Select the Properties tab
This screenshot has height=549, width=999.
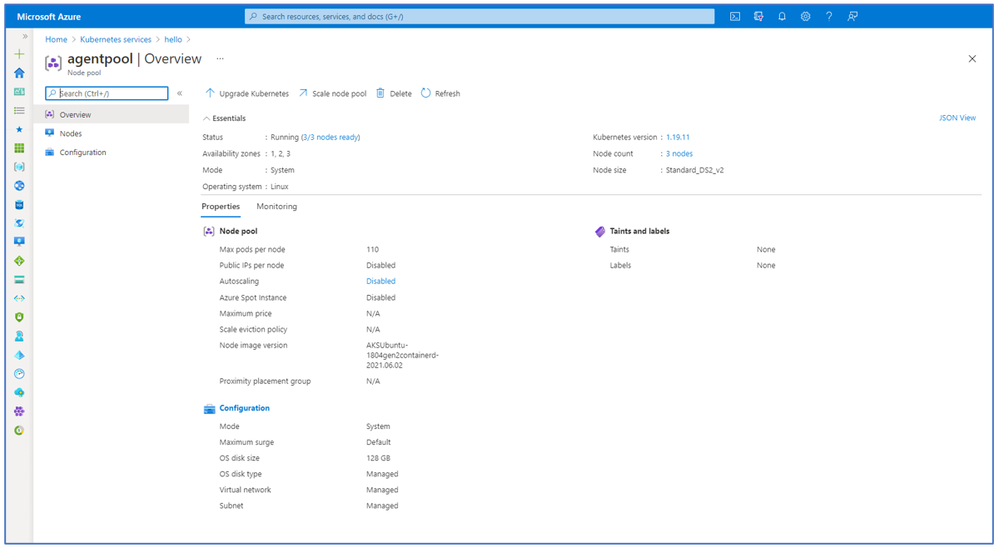coord(220,206)
